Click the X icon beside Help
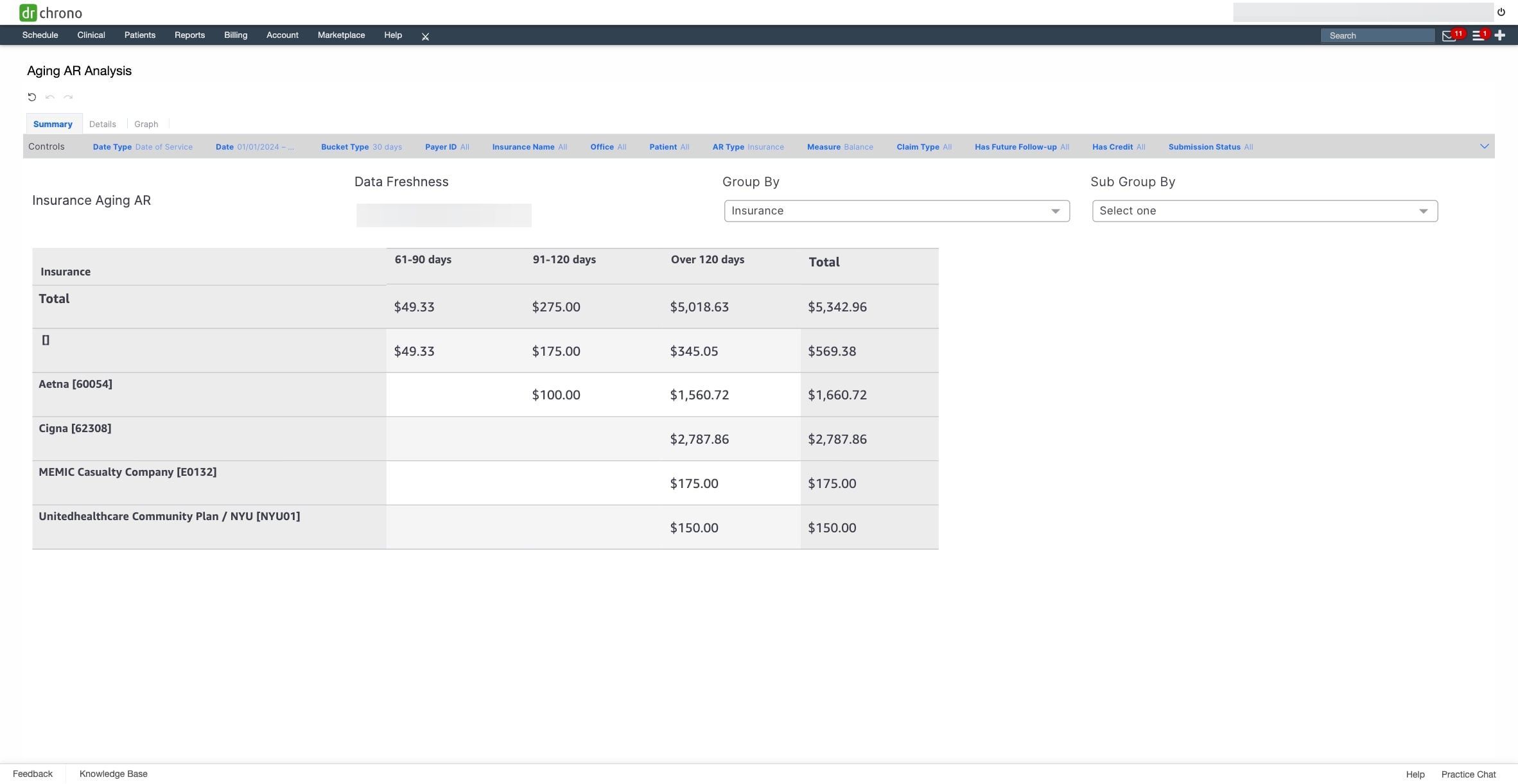The height and width of the screenshot is (784, 1518). pos(425,37)
